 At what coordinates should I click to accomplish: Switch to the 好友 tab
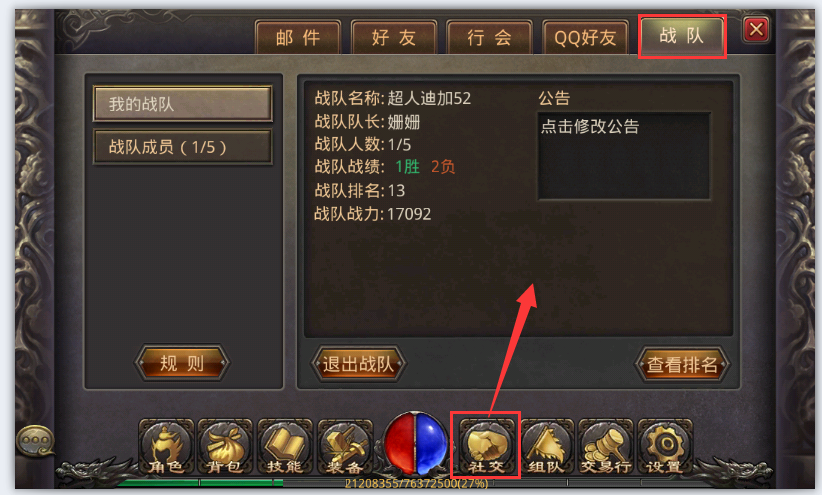[394, 37]
